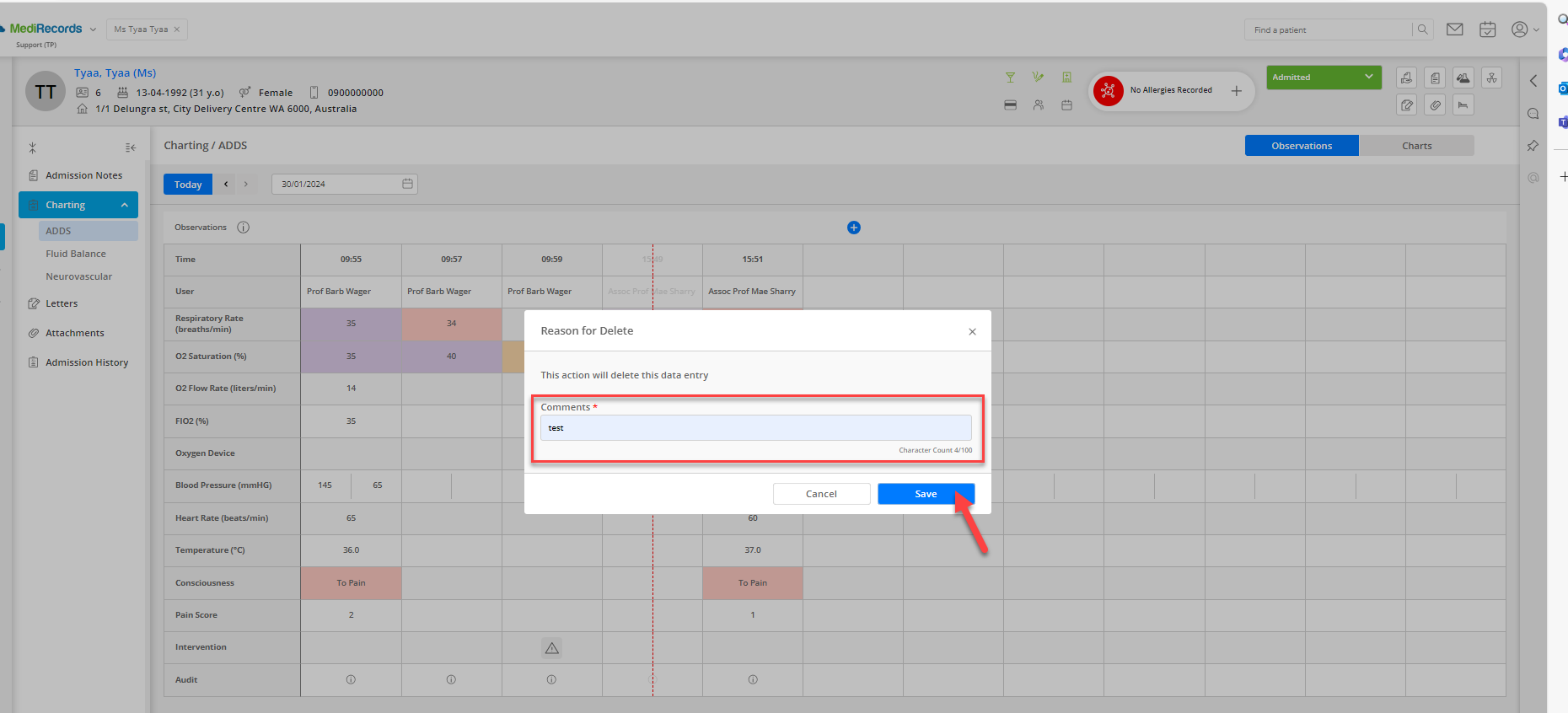Image resolution: width=1568 pixels, height=713 pixels.
Task: Collapse the sidebar menu icon
Action: 131,147
